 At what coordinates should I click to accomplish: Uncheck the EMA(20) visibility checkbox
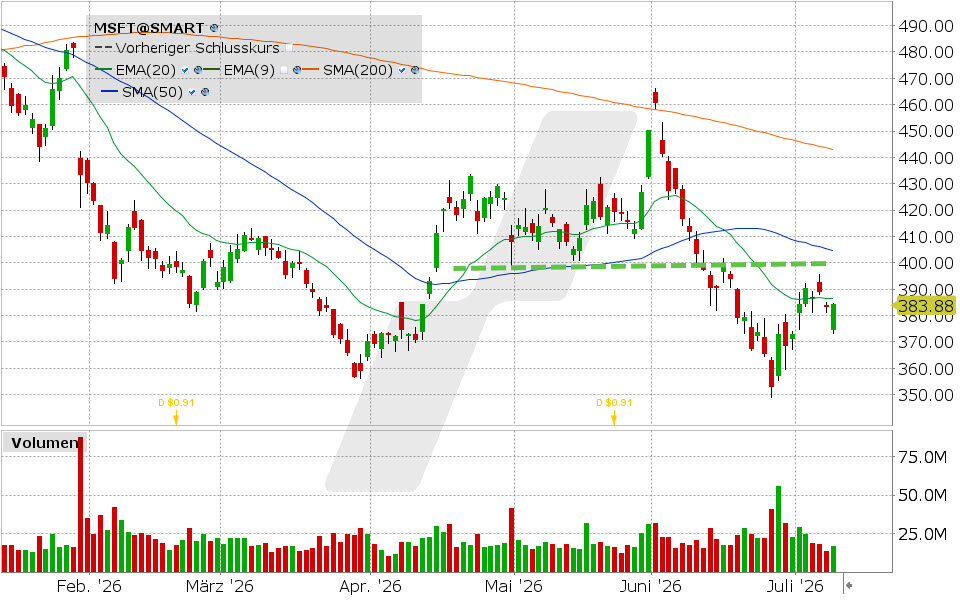[x=185, y=70]
